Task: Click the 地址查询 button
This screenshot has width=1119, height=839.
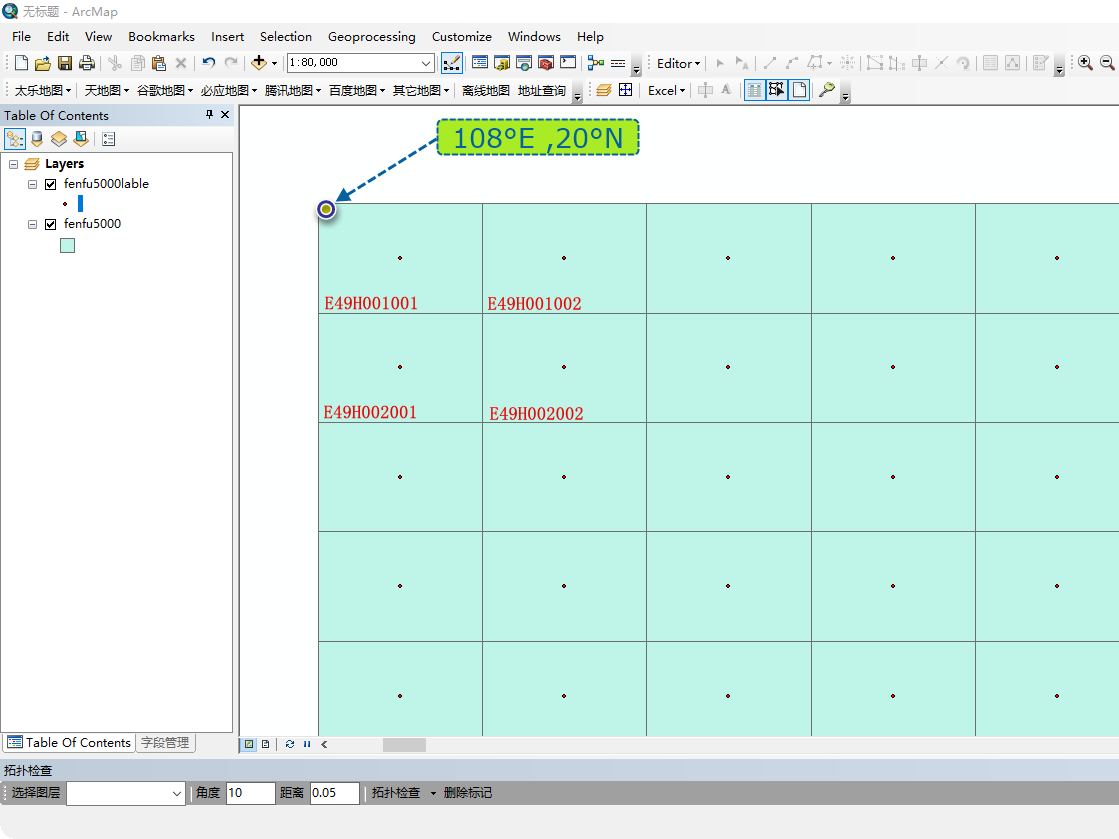Action: point(542,91)
